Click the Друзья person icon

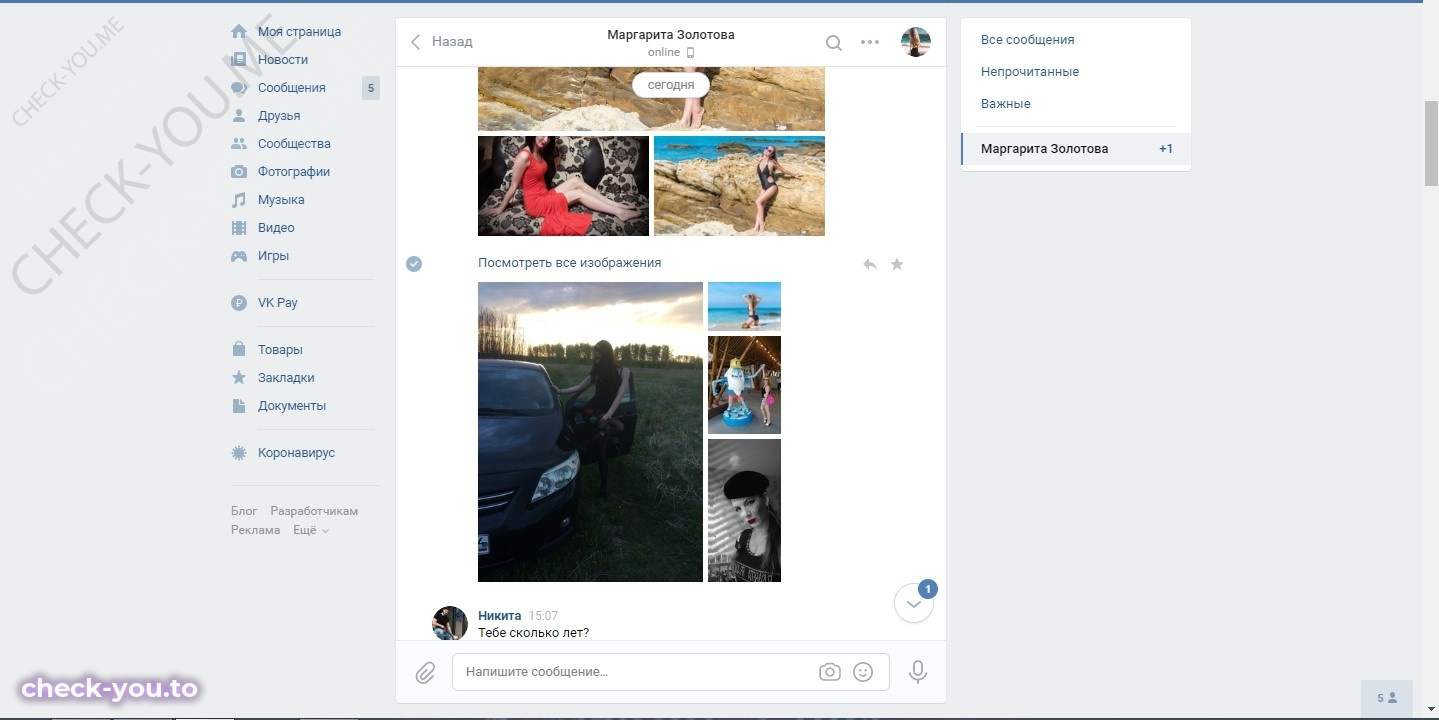239,116
